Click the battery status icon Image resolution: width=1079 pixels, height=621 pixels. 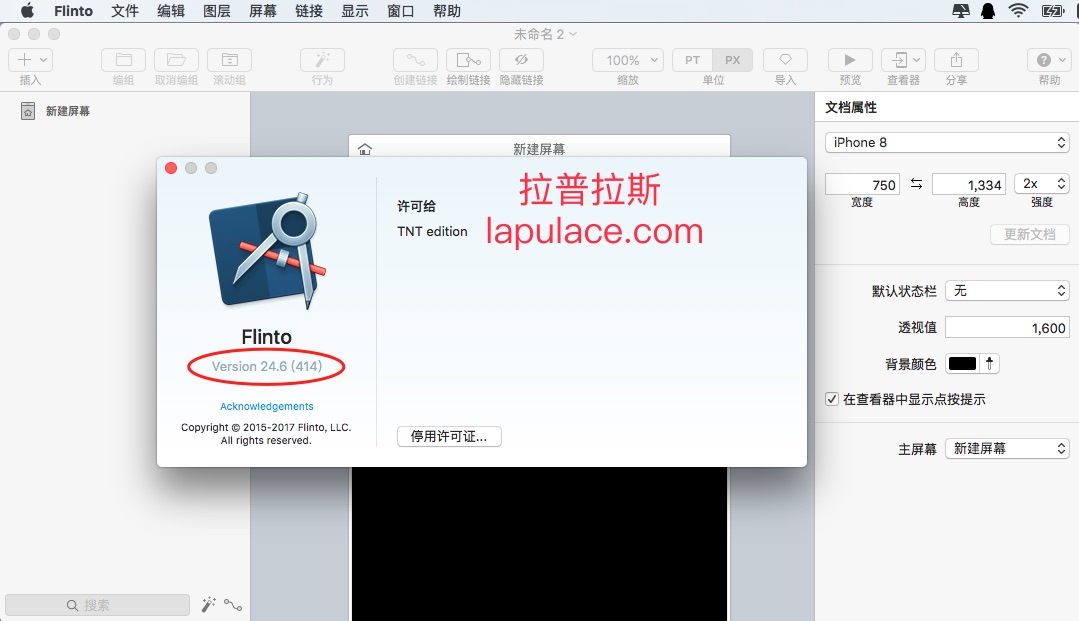1053,11
